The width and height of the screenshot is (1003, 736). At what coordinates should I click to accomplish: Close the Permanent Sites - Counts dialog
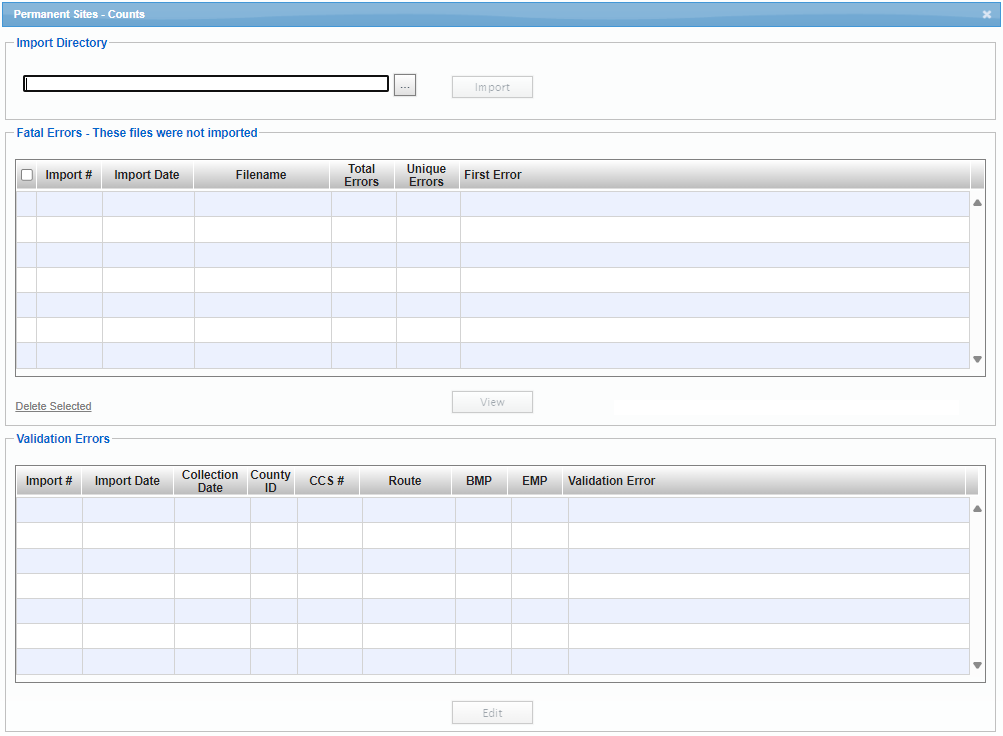coord(986,15)
